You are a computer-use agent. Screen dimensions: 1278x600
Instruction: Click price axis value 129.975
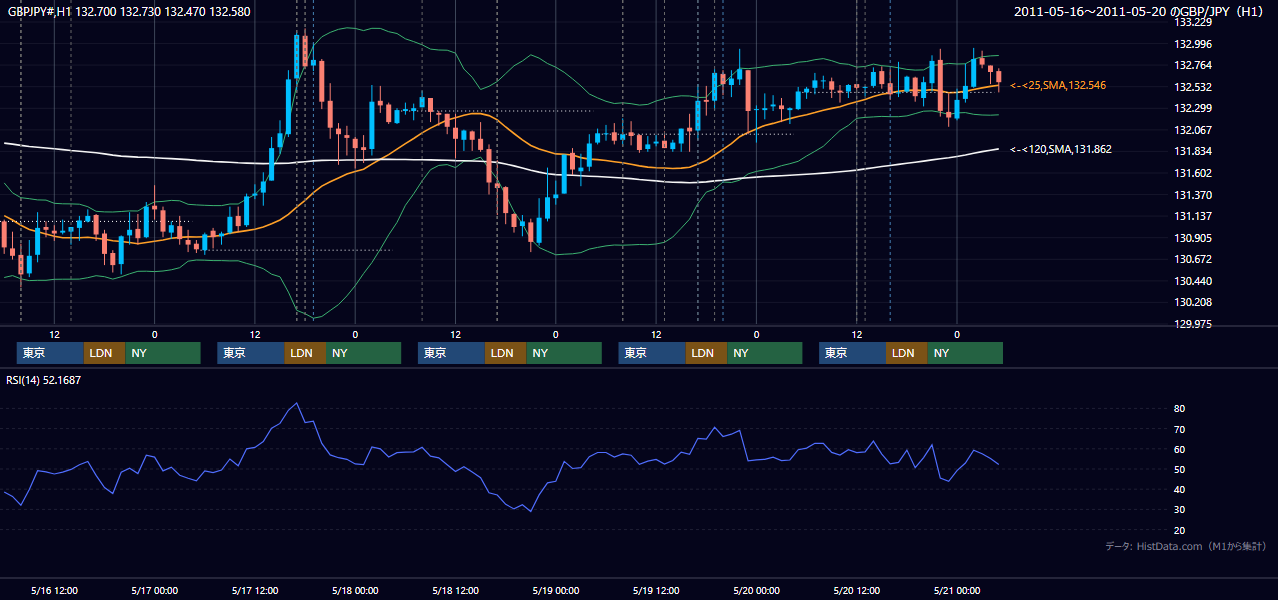click(x=1192, y=324)
